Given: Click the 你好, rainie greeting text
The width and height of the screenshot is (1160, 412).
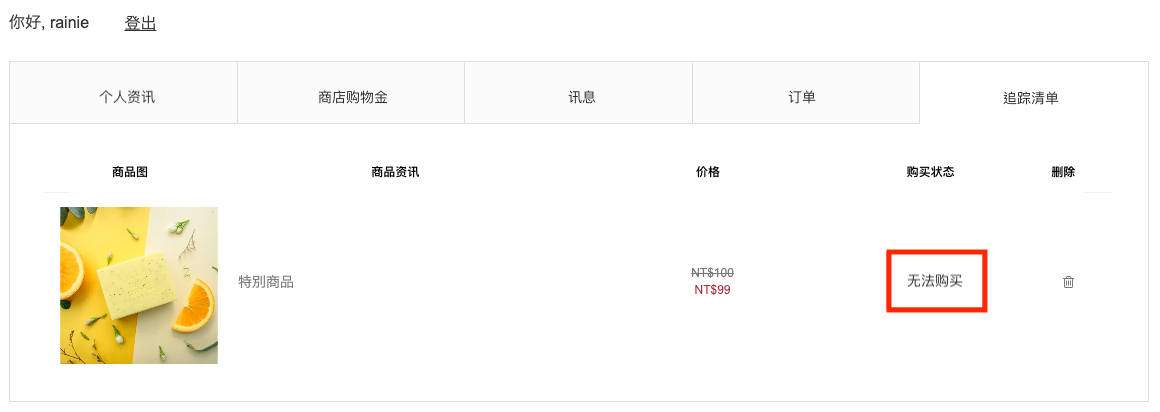Looking at the screenshot, I should [x=49, y=23].
